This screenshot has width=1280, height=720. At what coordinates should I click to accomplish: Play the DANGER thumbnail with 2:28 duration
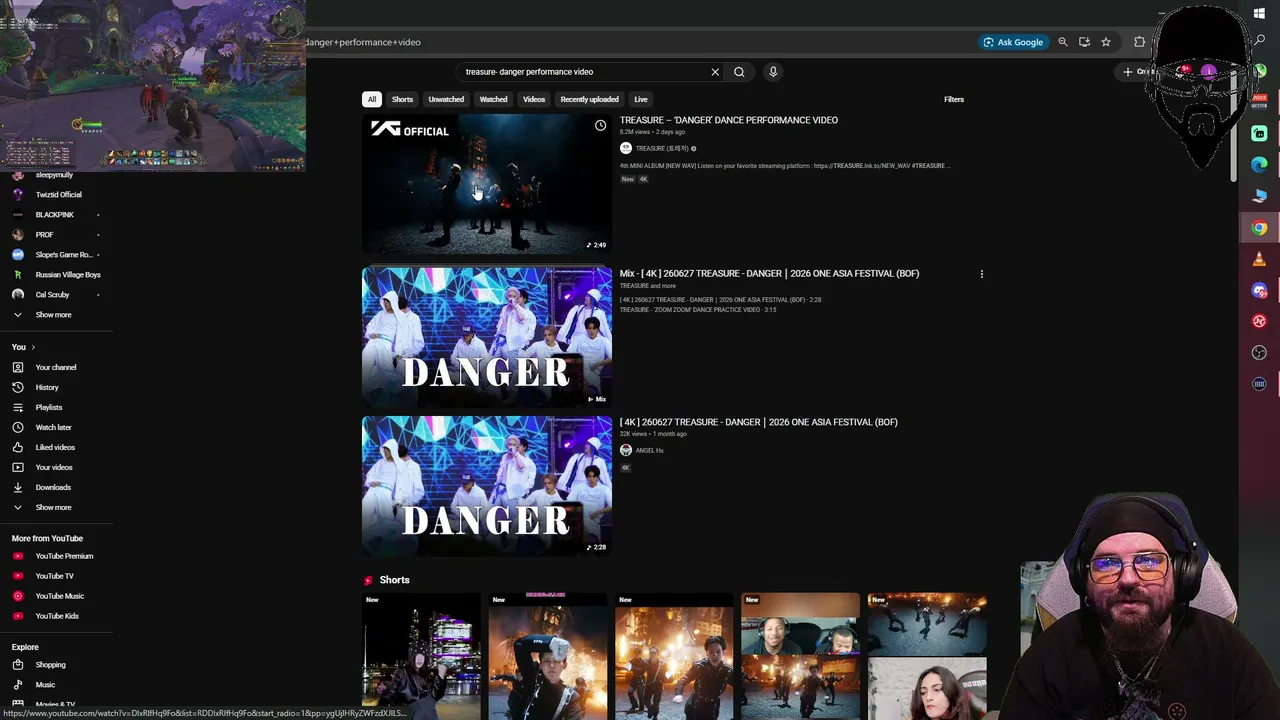coord(487,485)
